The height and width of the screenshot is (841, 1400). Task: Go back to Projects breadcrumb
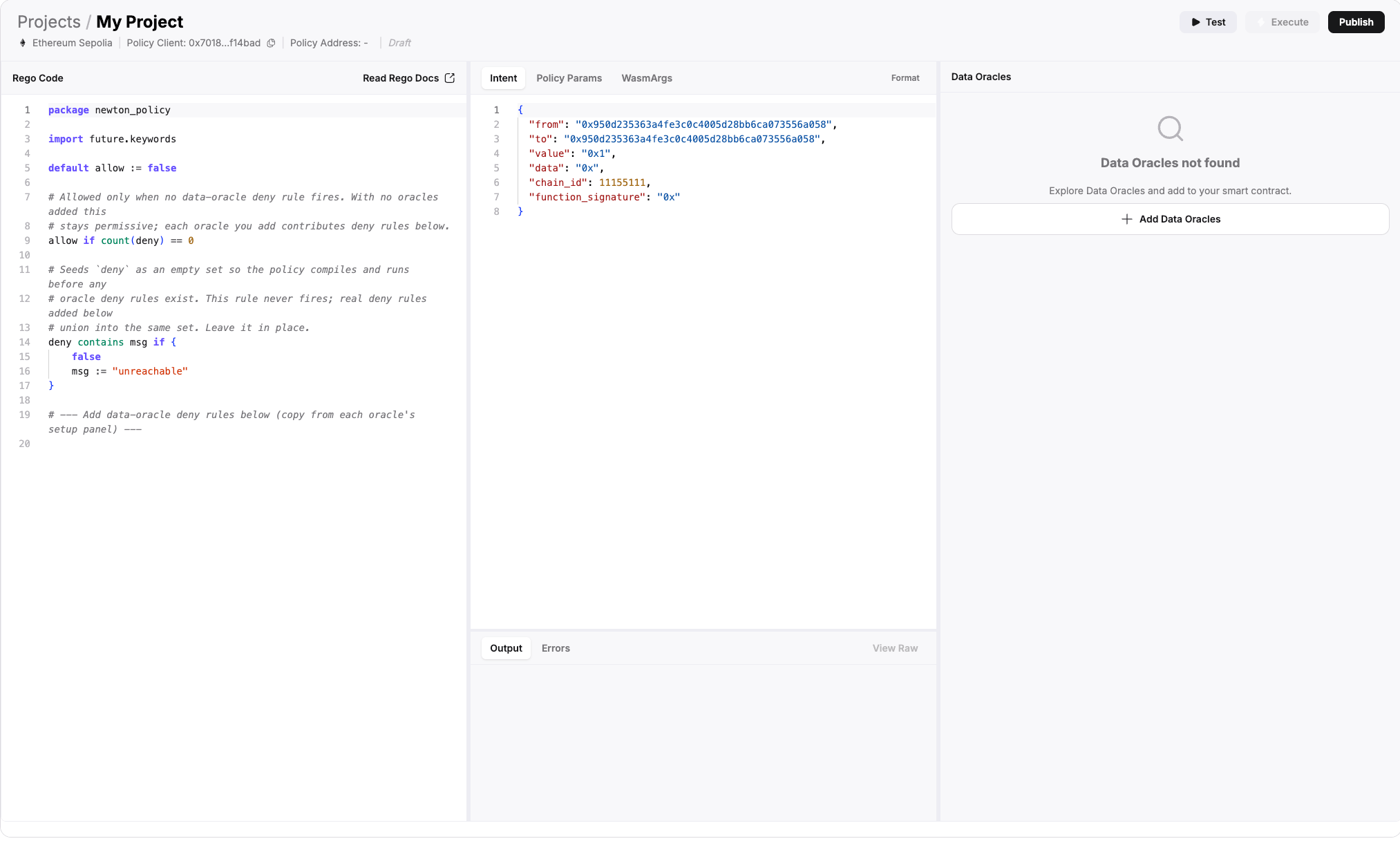click(49, 22)
